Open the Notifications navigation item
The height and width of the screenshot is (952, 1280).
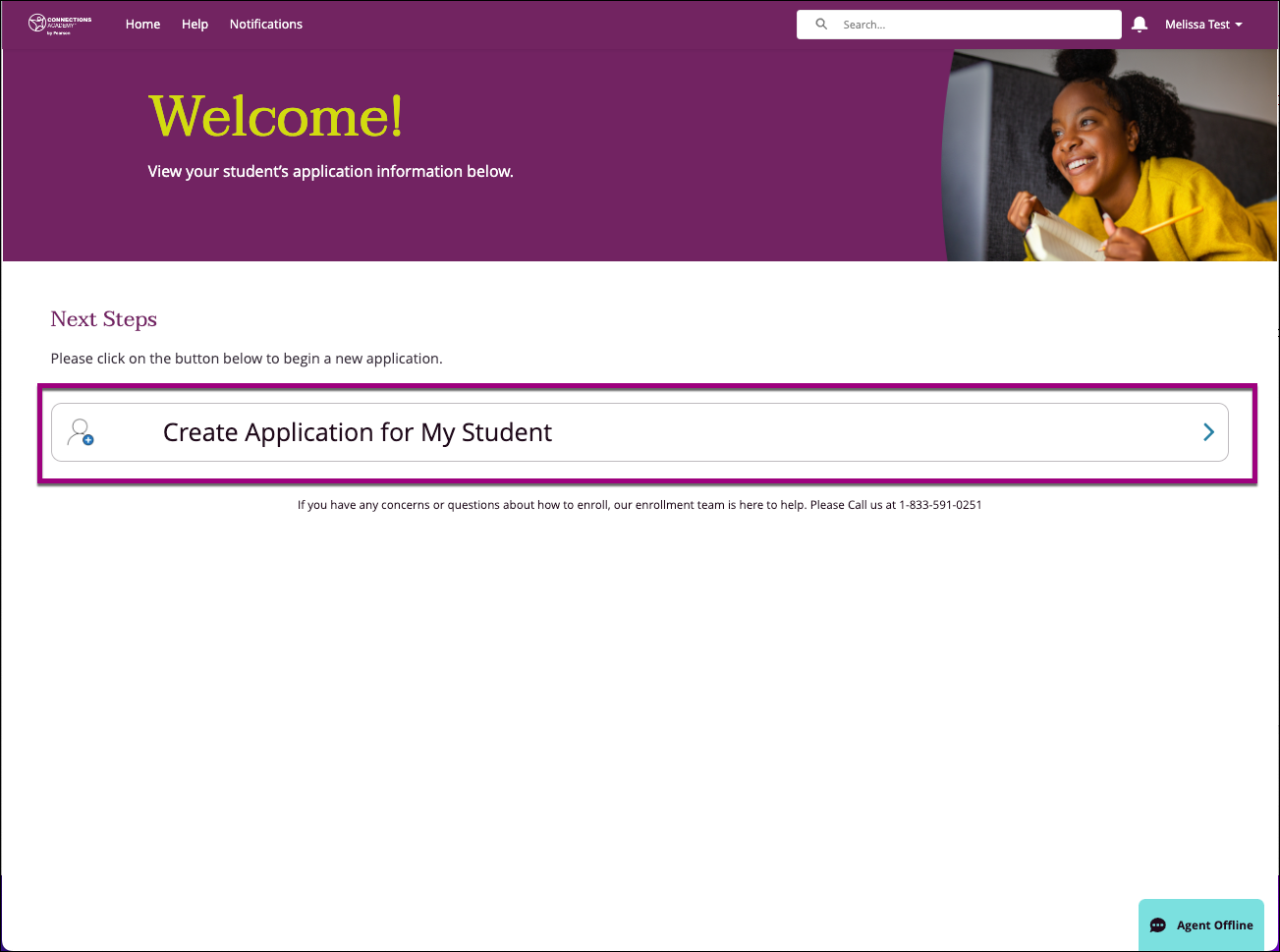click(x=265, y=24)
